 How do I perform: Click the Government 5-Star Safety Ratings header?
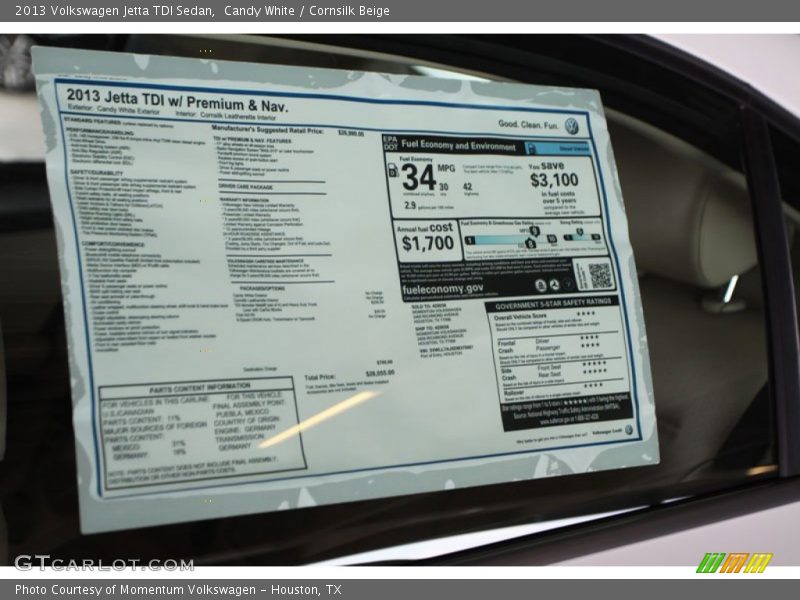552,303
